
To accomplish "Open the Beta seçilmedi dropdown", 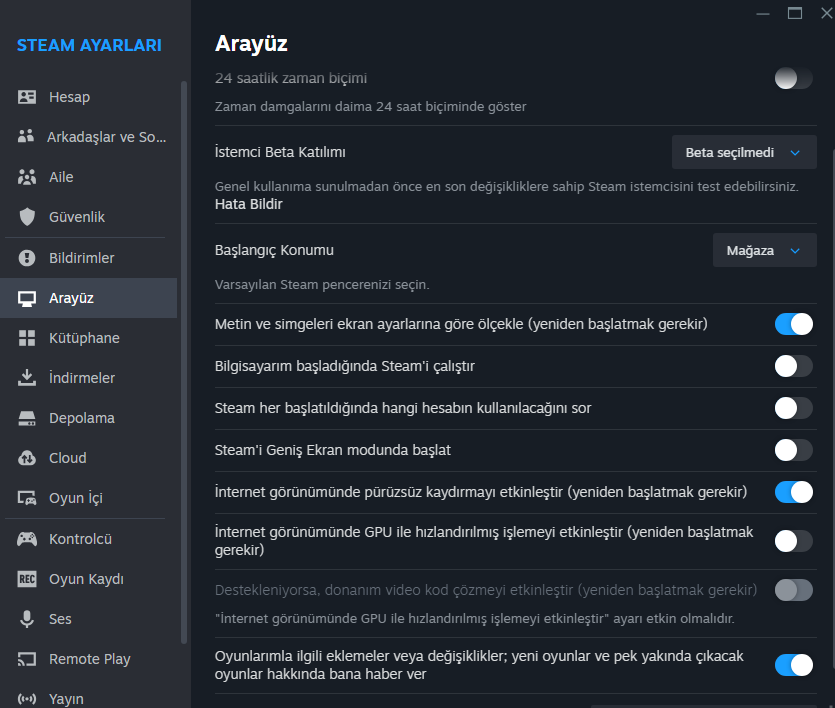I will pos(744,152).
